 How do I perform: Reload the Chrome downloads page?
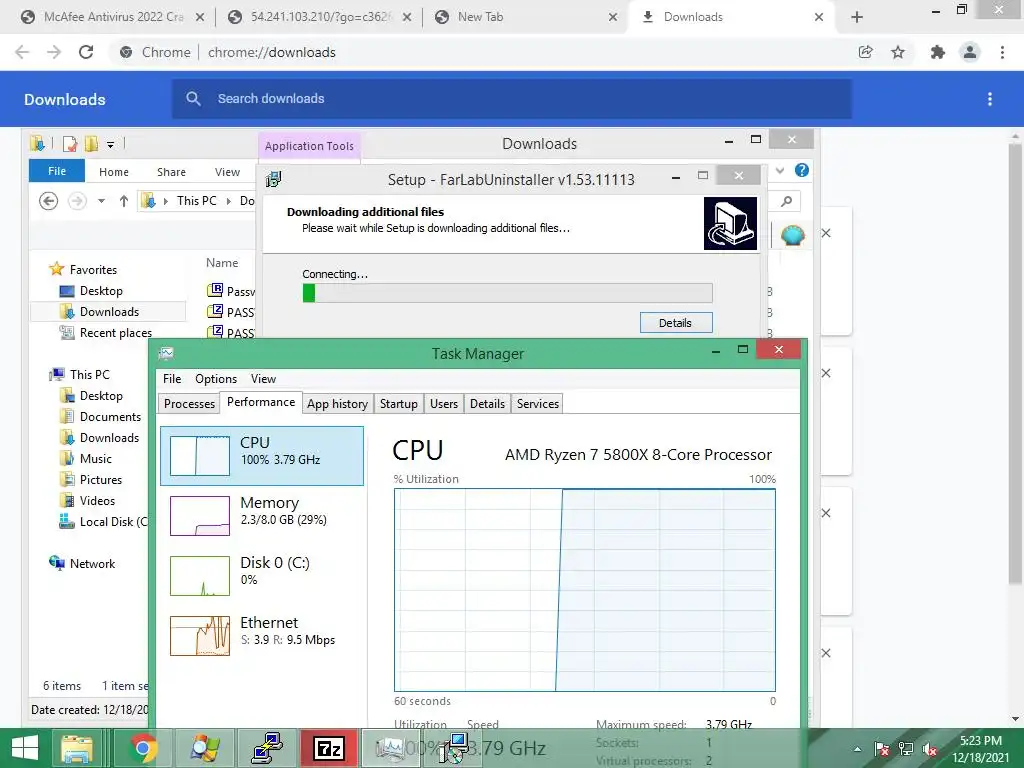click(86, 52)
